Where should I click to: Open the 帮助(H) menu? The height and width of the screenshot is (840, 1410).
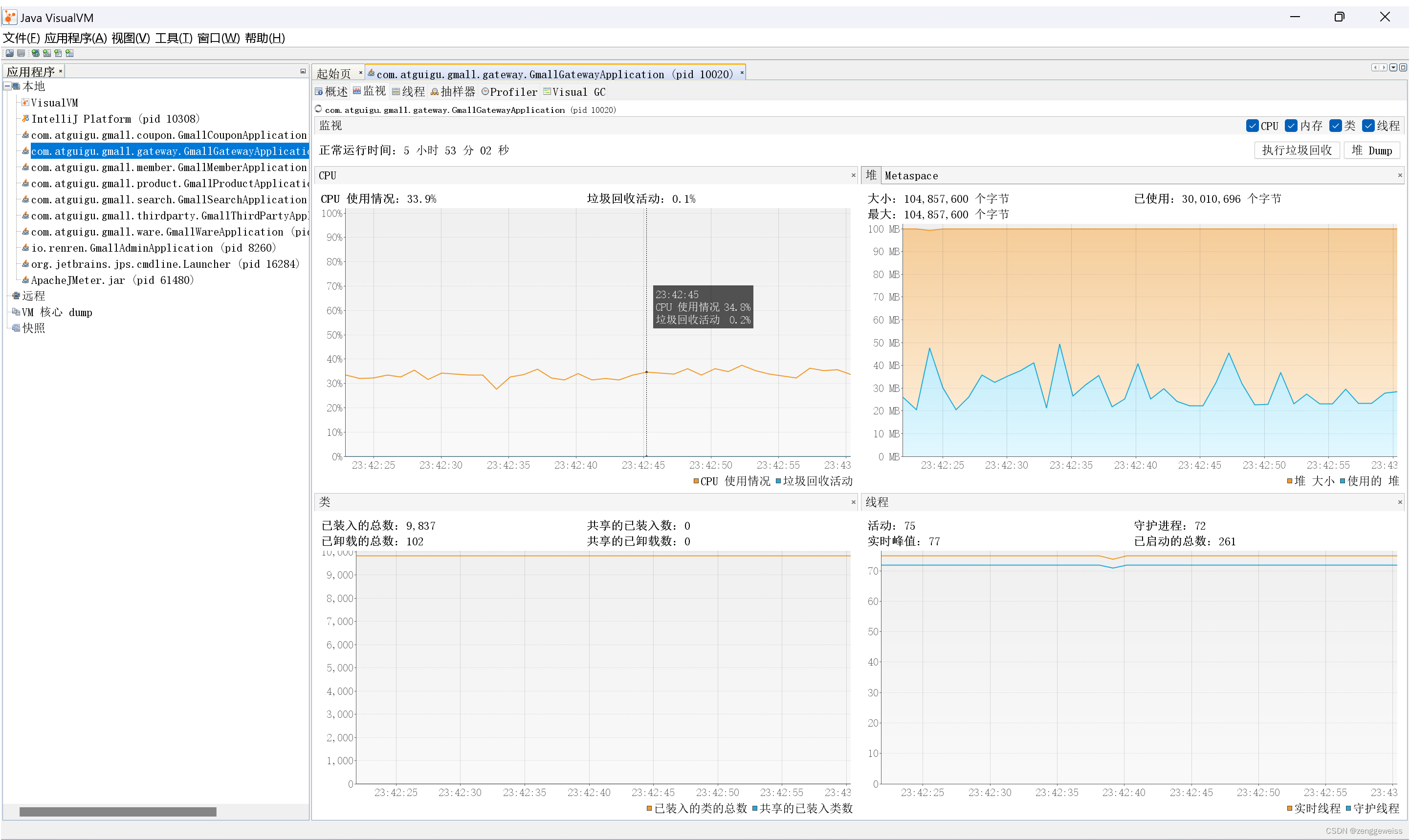click(264, 38)
